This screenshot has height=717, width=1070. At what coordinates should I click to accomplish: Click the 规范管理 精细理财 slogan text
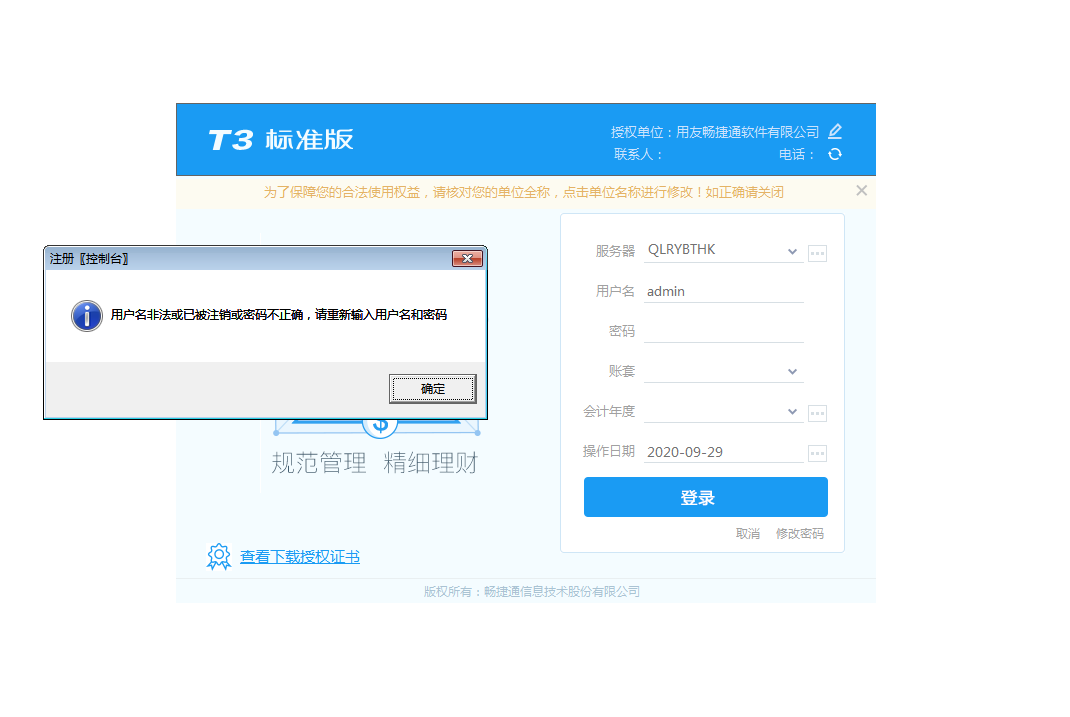(375, 463)
